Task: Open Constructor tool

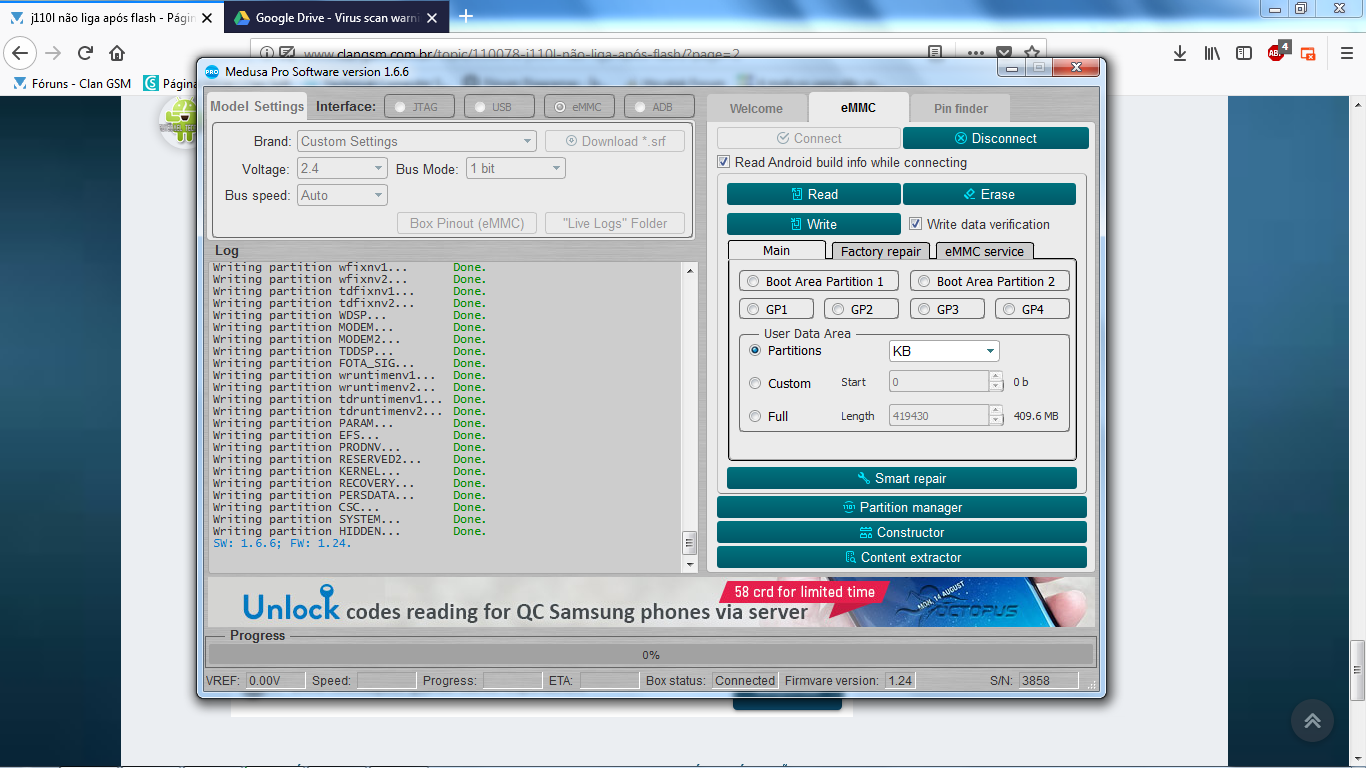Action: coord(902,532)
